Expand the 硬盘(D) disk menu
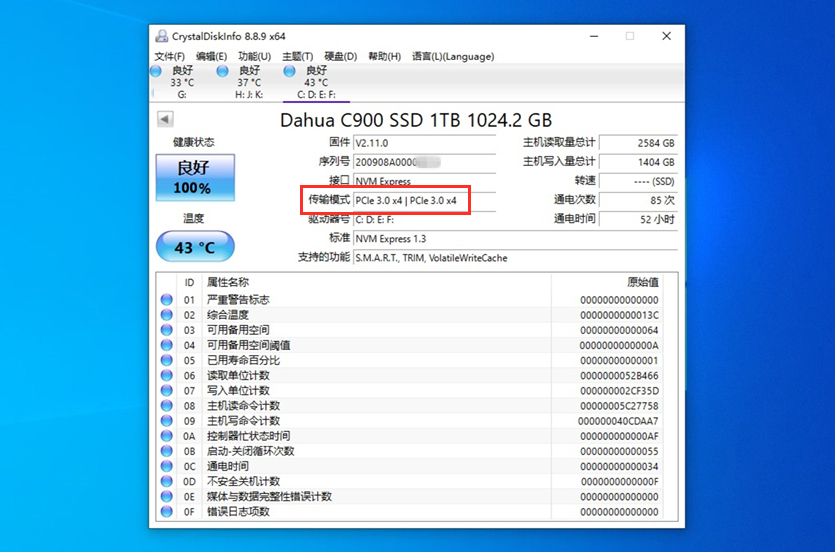Image resolution: width=835 pixels, height=552 pixels. [340, 56]
